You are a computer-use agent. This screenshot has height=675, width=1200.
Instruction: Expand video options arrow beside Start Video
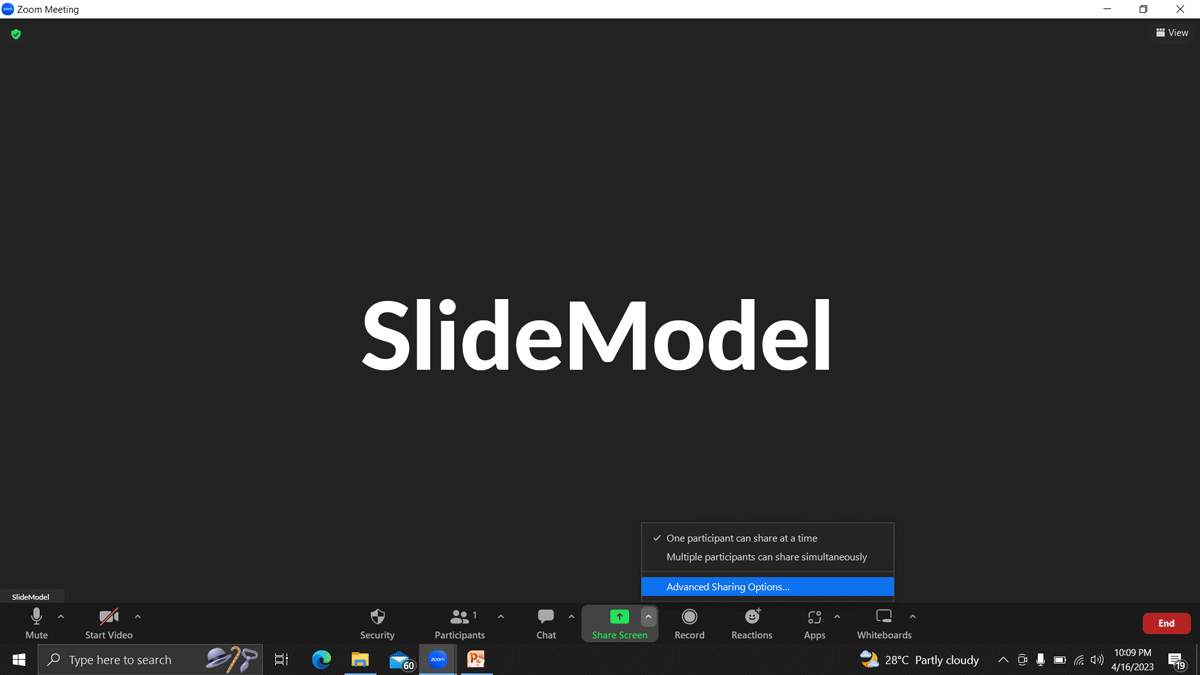[x=138, y=617]
